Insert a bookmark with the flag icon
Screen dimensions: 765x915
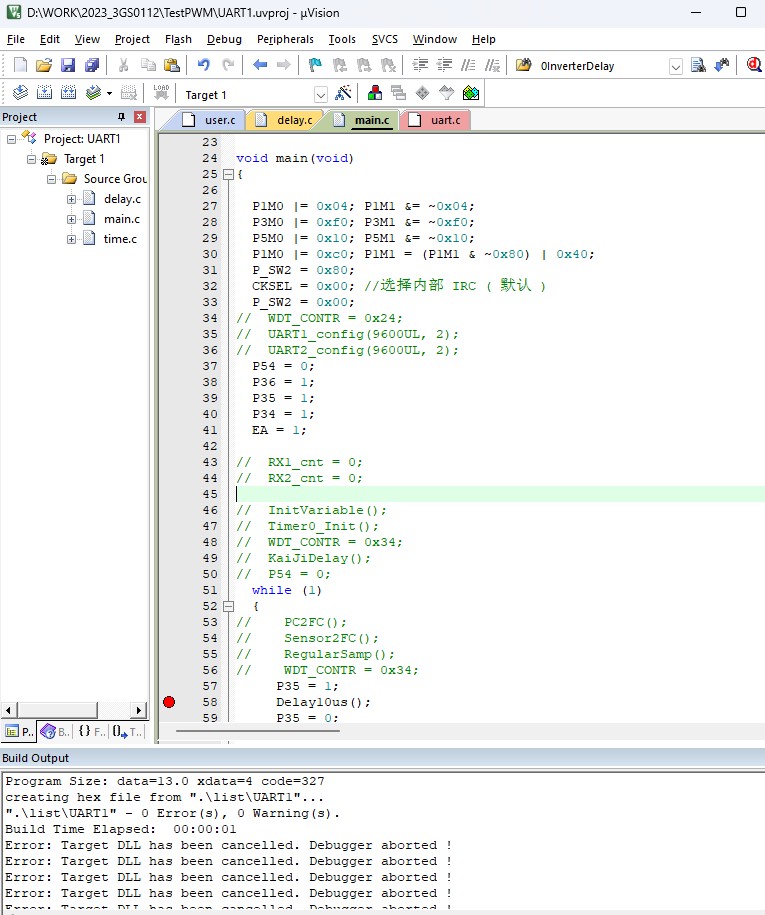(x=315, y=65)
